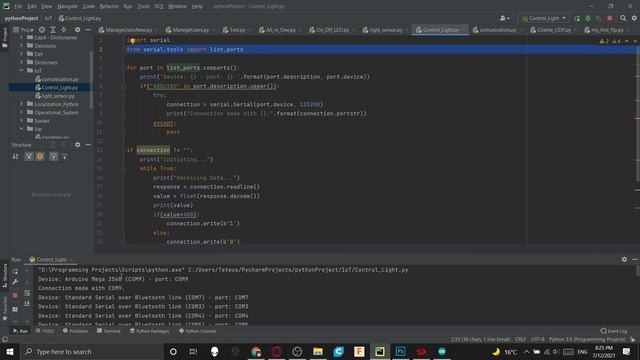Open the Python Console tool window
Image resolution: width=640 pixels, height=360 pixels.
tap(198, 331)
